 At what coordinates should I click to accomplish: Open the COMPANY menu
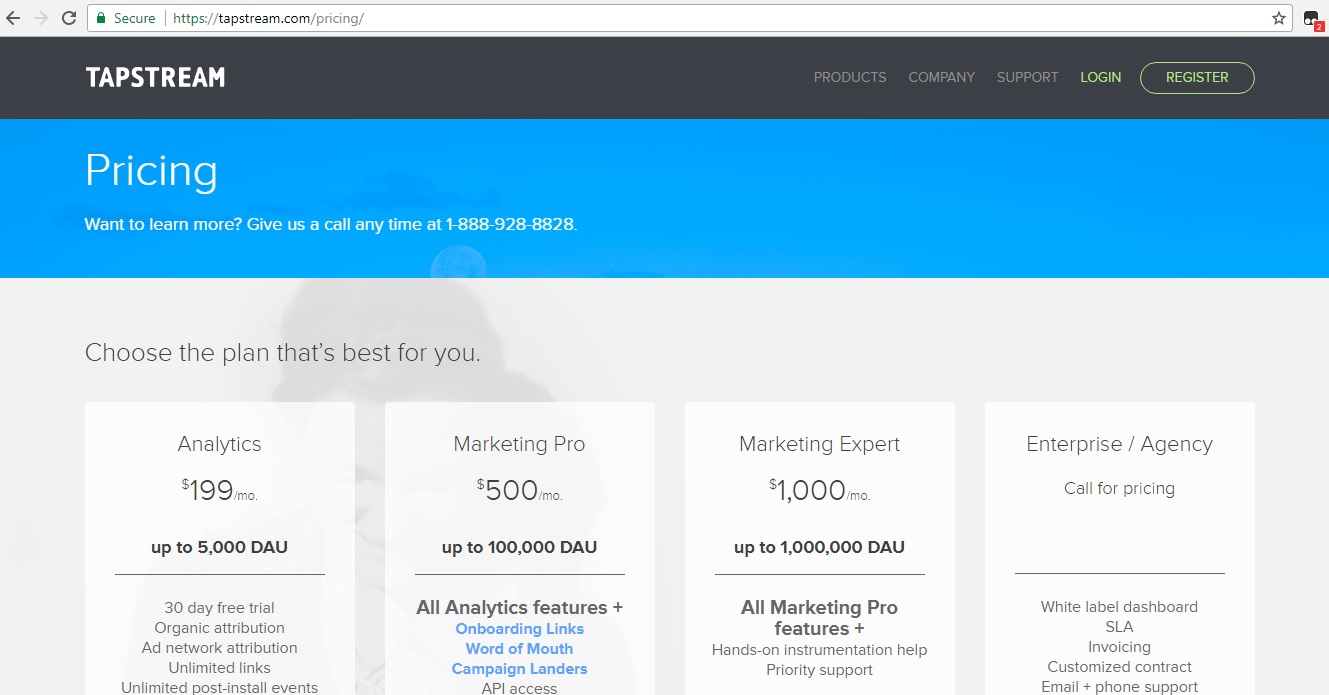941,77
